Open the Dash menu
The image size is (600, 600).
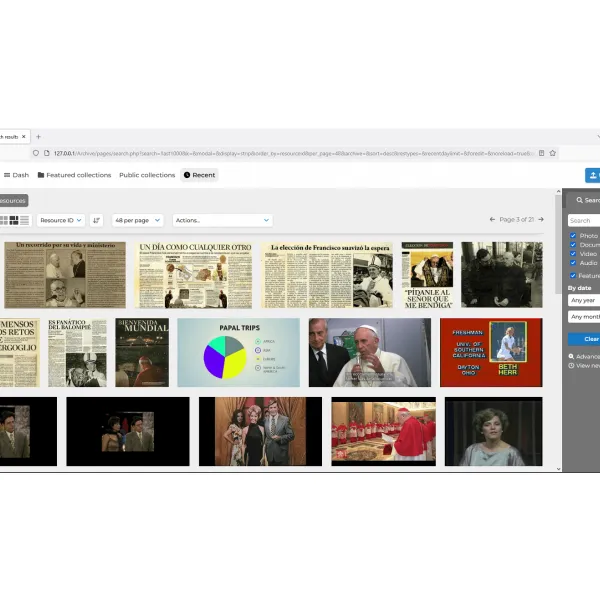(x=16, y=175)
